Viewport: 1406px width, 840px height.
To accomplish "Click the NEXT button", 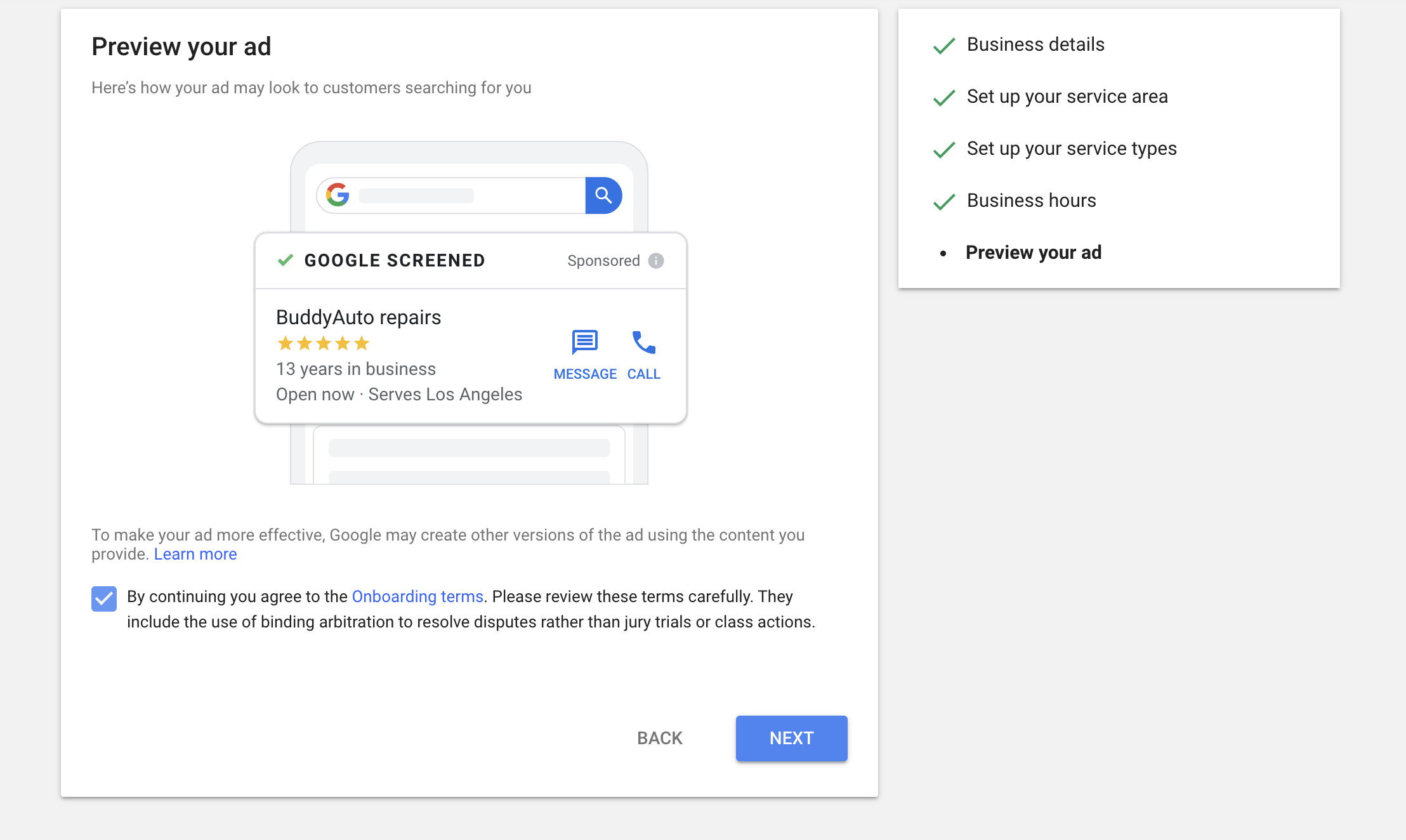I will (x=791, y=738).
